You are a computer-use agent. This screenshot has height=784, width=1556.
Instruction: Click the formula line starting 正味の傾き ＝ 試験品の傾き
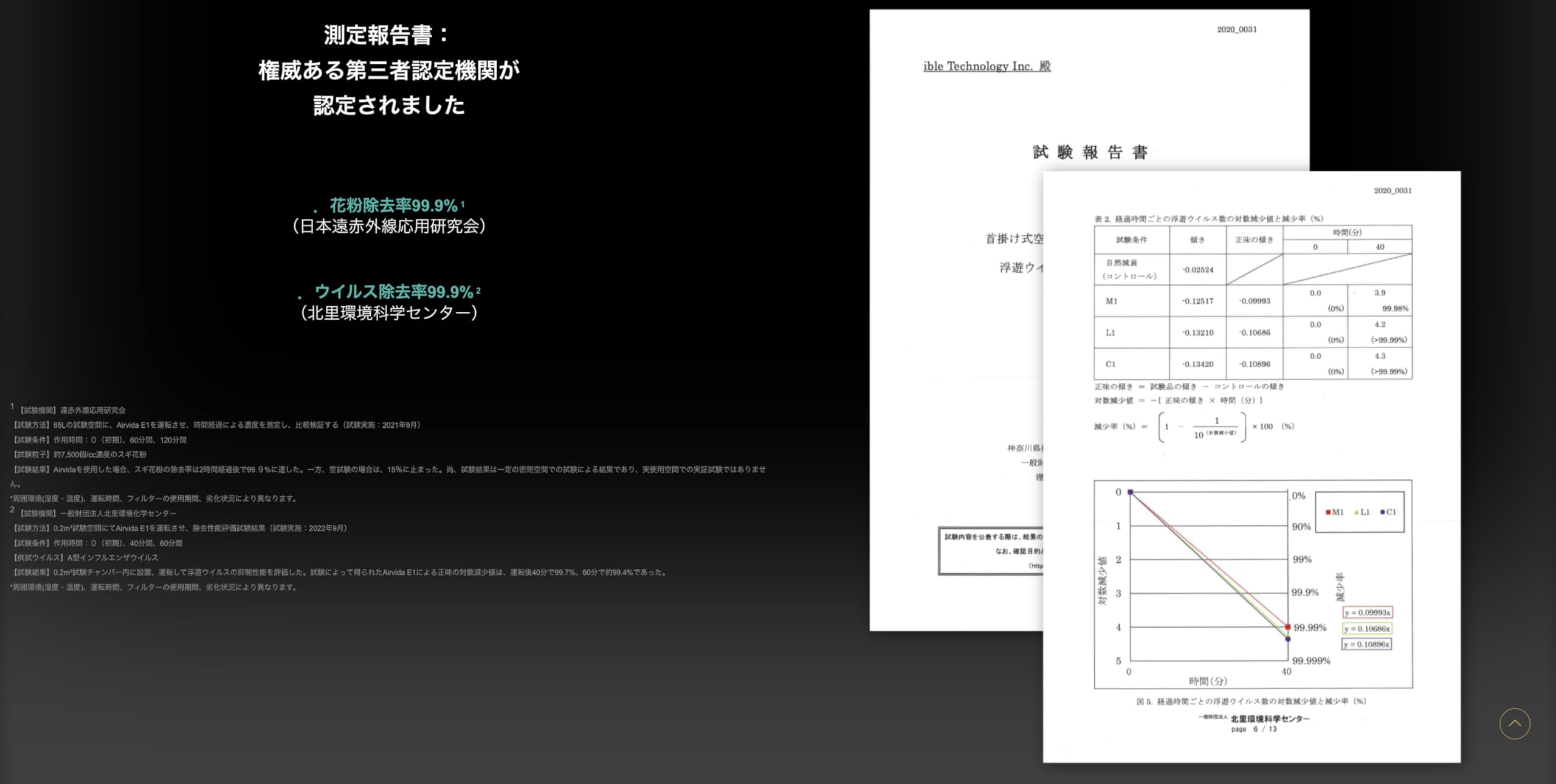pos(1189,387)
